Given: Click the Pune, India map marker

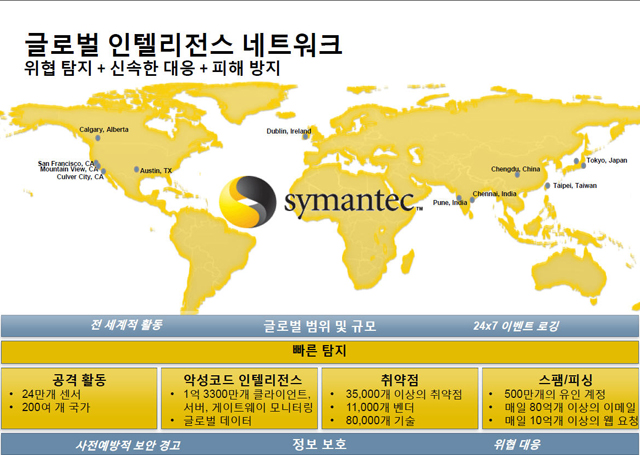Looking at the screenshot, I should click(461, 197).
